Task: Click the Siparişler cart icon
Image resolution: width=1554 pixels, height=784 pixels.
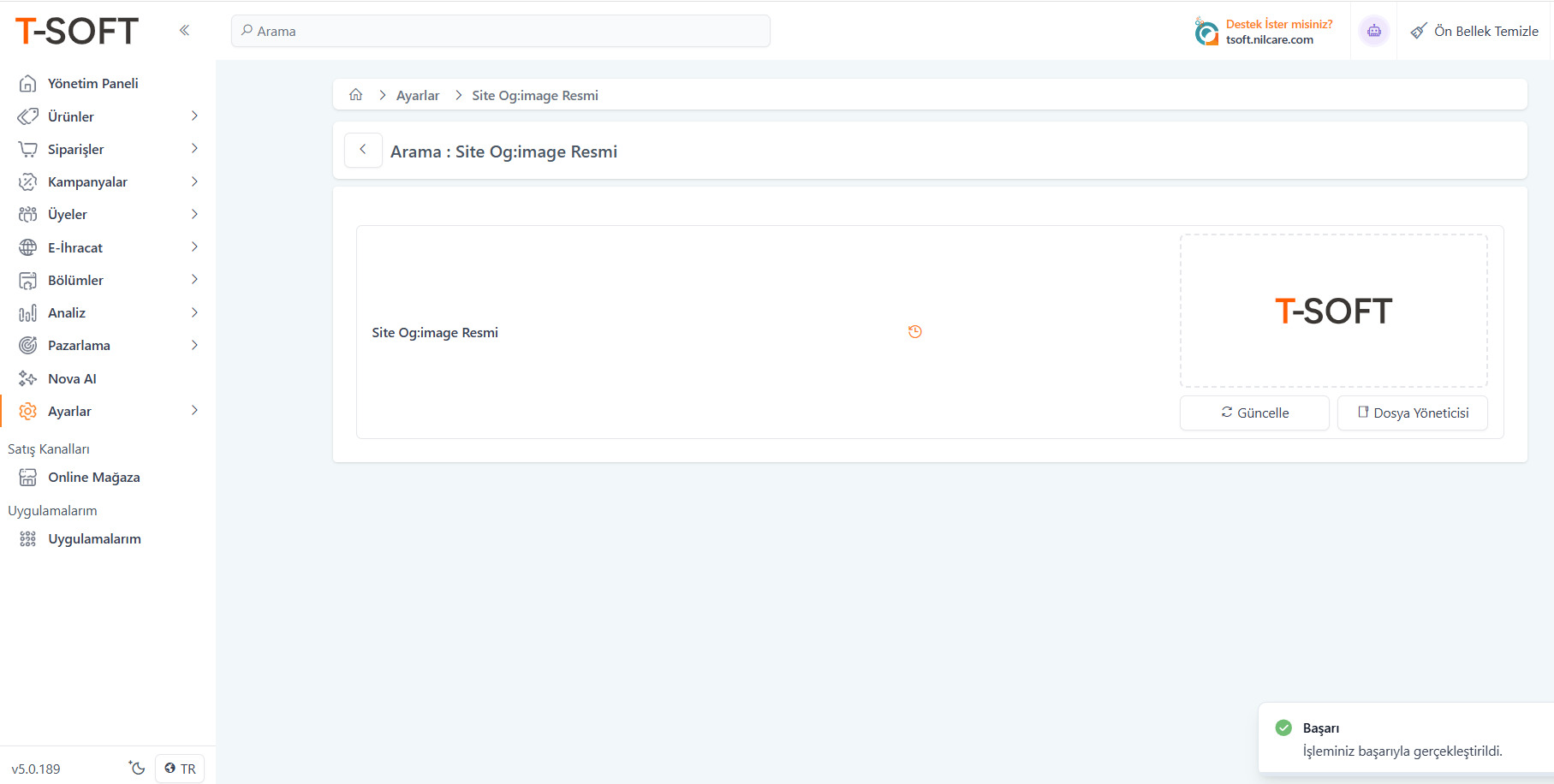Action: (x=28, y=149)
